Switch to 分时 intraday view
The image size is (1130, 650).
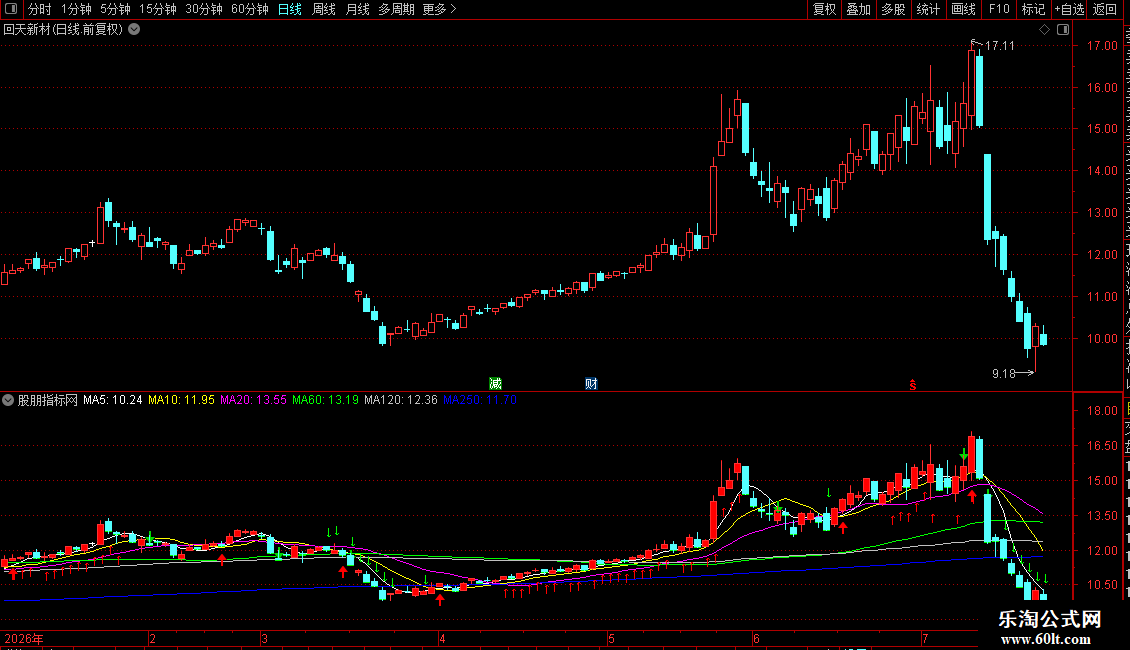tap(40, 9)
